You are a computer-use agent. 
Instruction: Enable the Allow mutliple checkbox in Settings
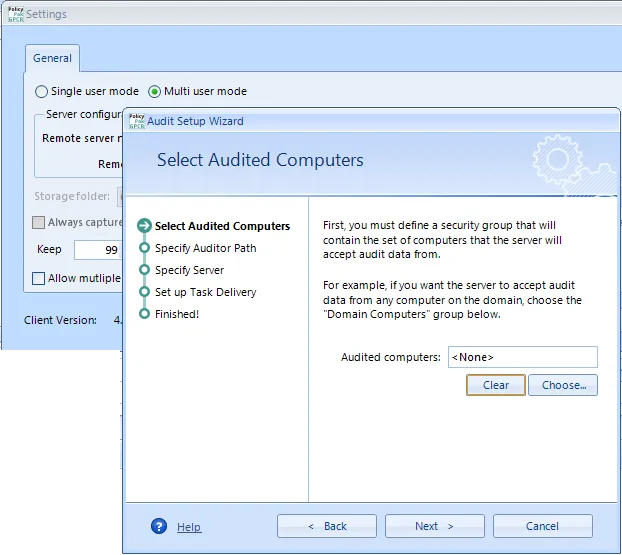coord(38,278)
